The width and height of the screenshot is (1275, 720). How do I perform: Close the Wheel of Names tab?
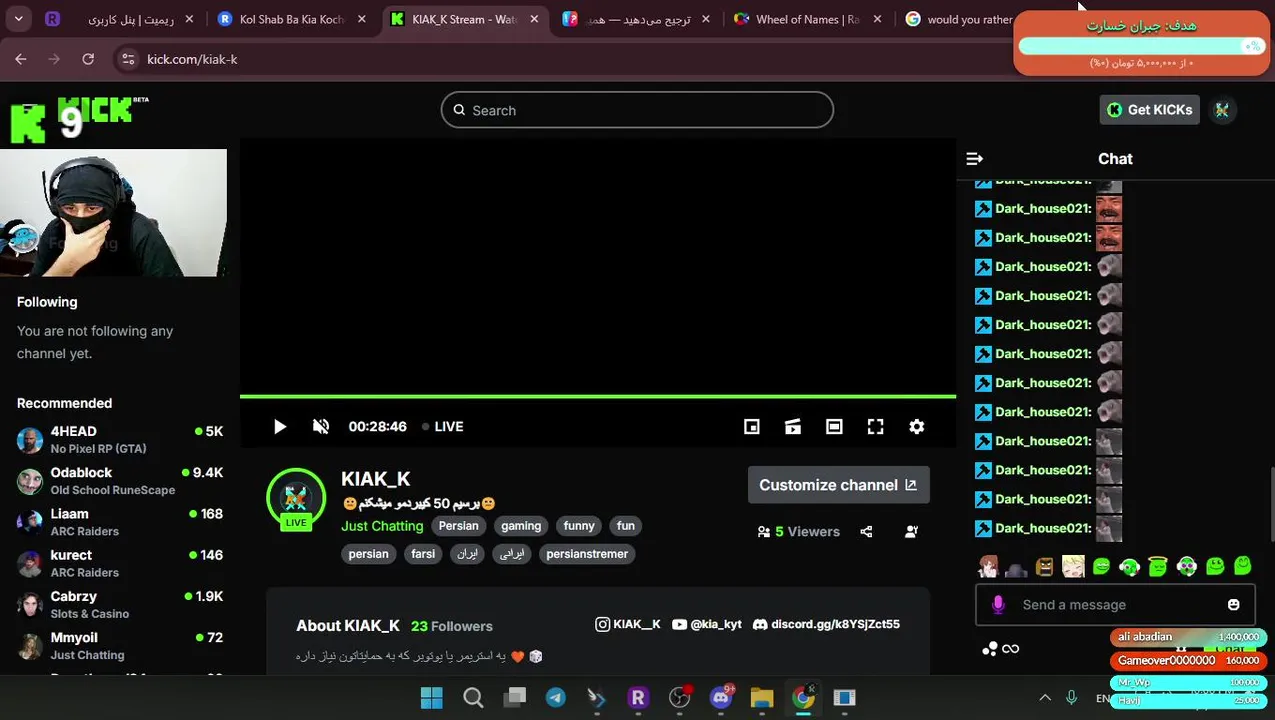pyautogui.click(x=877, y=19)
